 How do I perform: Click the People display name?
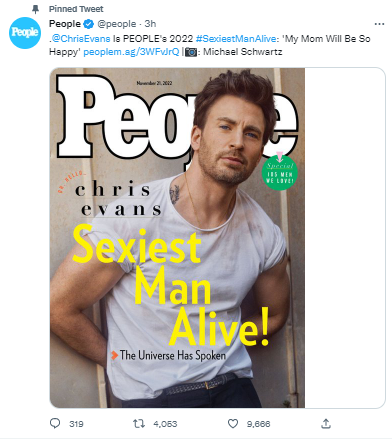click(65, 24)
